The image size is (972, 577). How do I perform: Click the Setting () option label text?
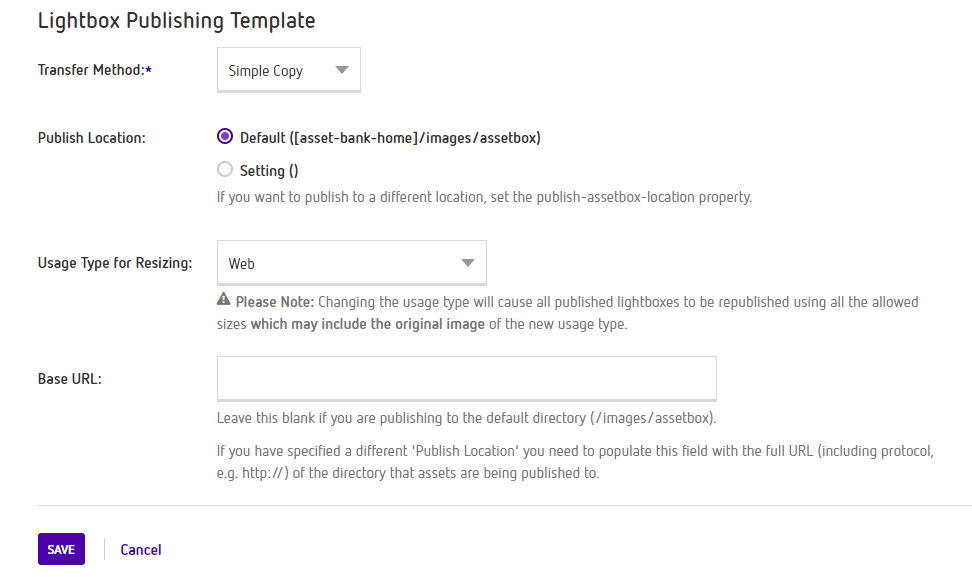(269, 171)
